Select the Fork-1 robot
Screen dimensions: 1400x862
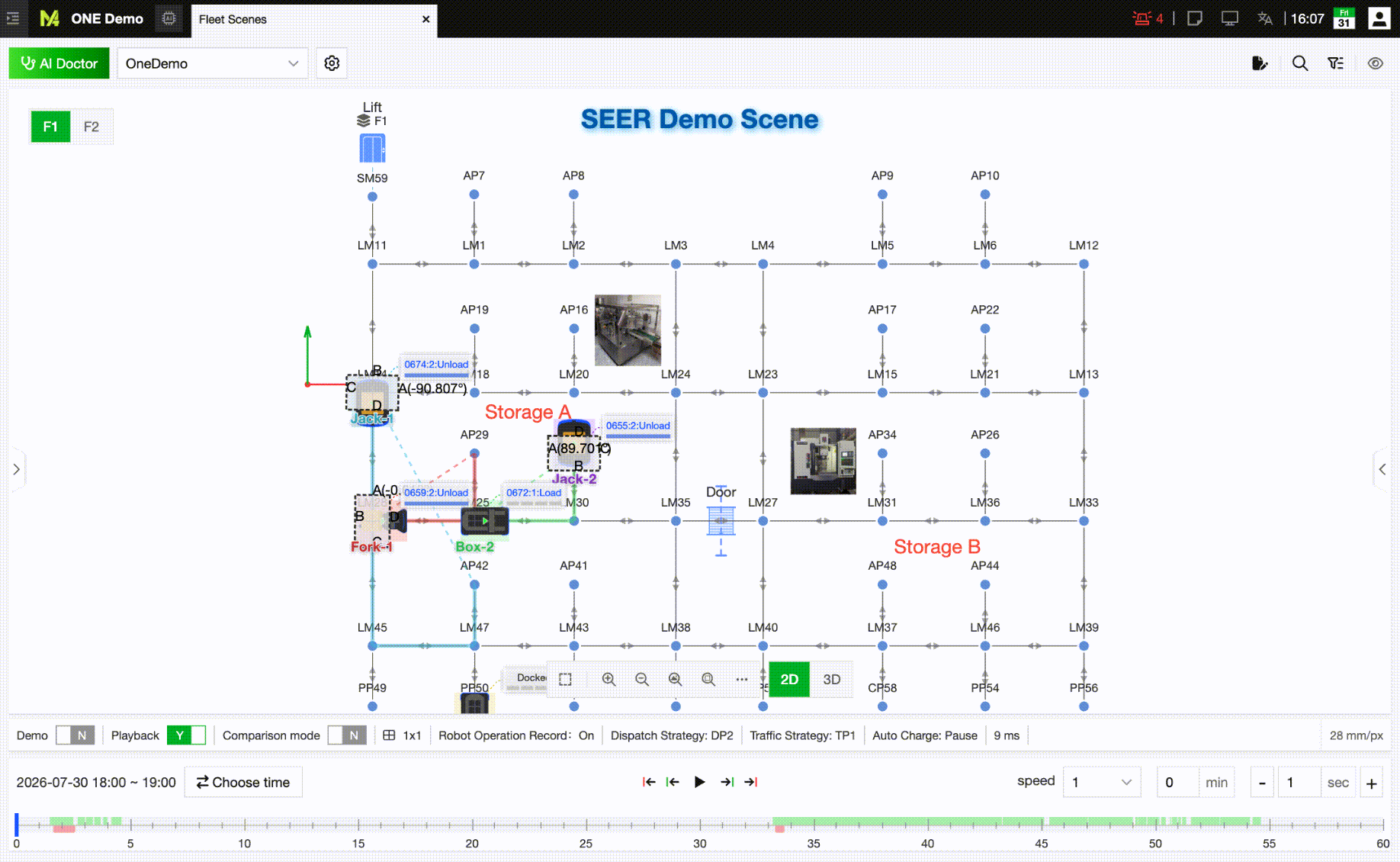[380, 522]
